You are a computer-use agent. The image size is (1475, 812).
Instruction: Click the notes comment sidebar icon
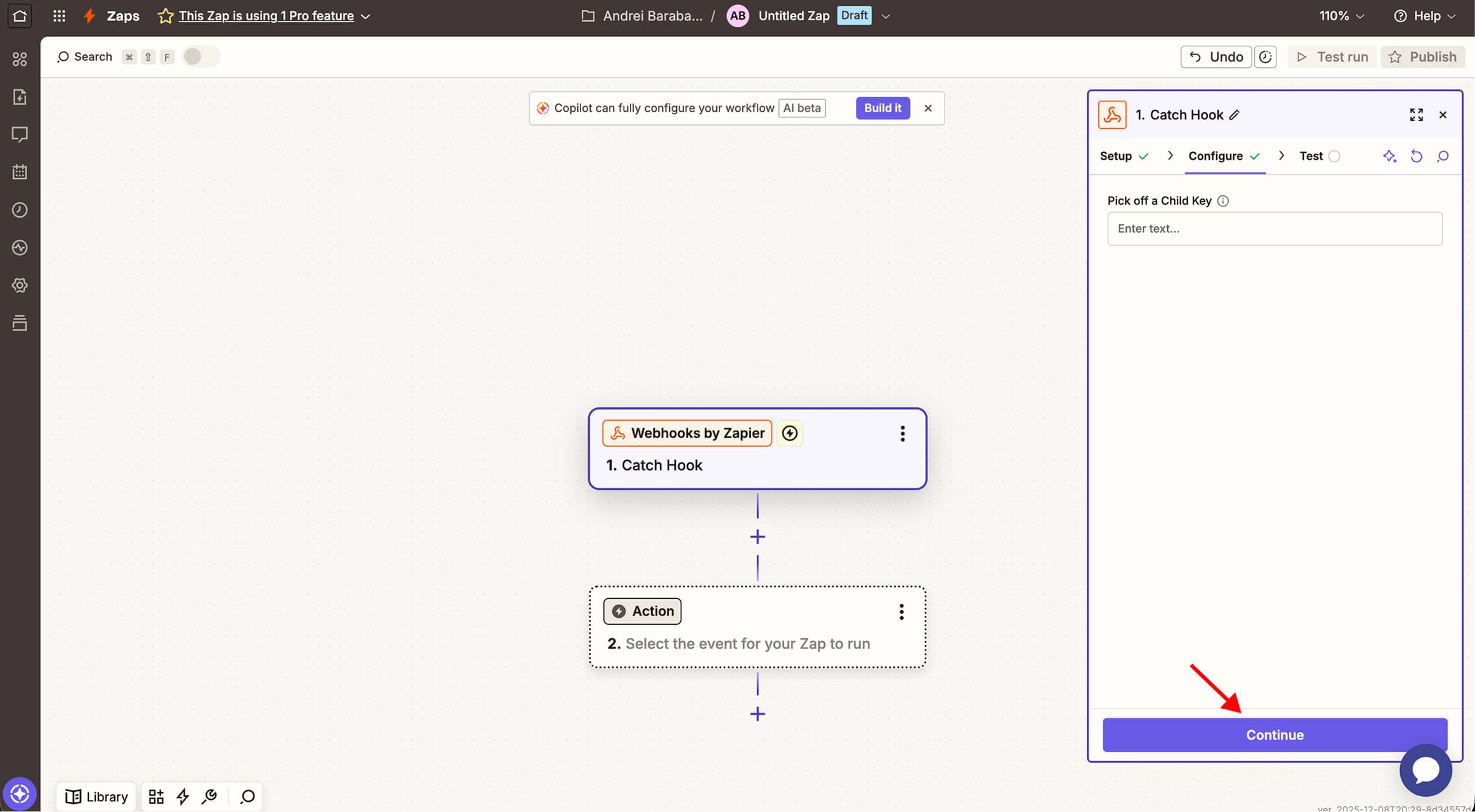click(20, 134)
